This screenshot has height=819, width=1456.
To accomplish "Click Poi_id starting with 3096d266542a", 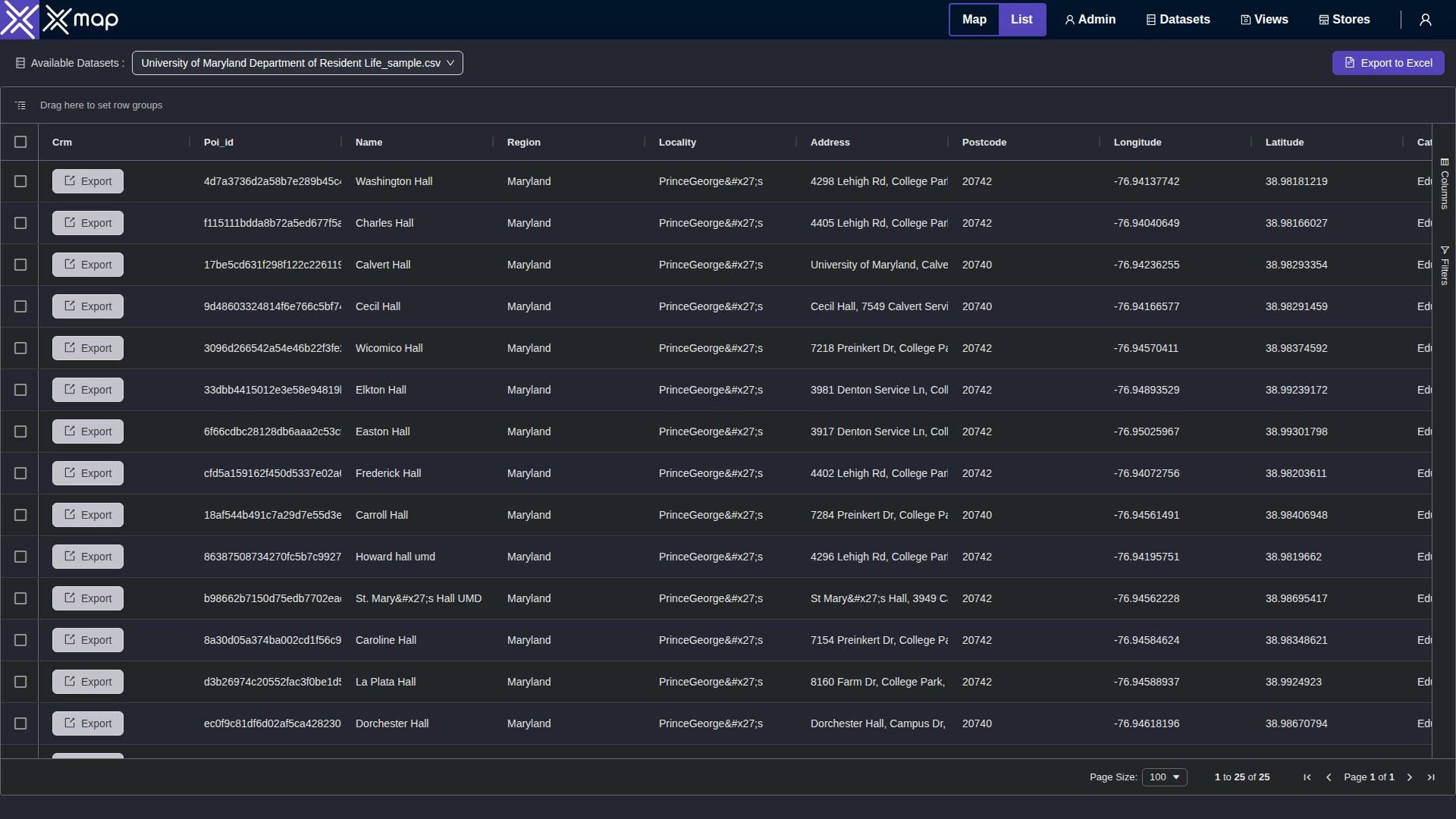I will [x=265, y=348].
